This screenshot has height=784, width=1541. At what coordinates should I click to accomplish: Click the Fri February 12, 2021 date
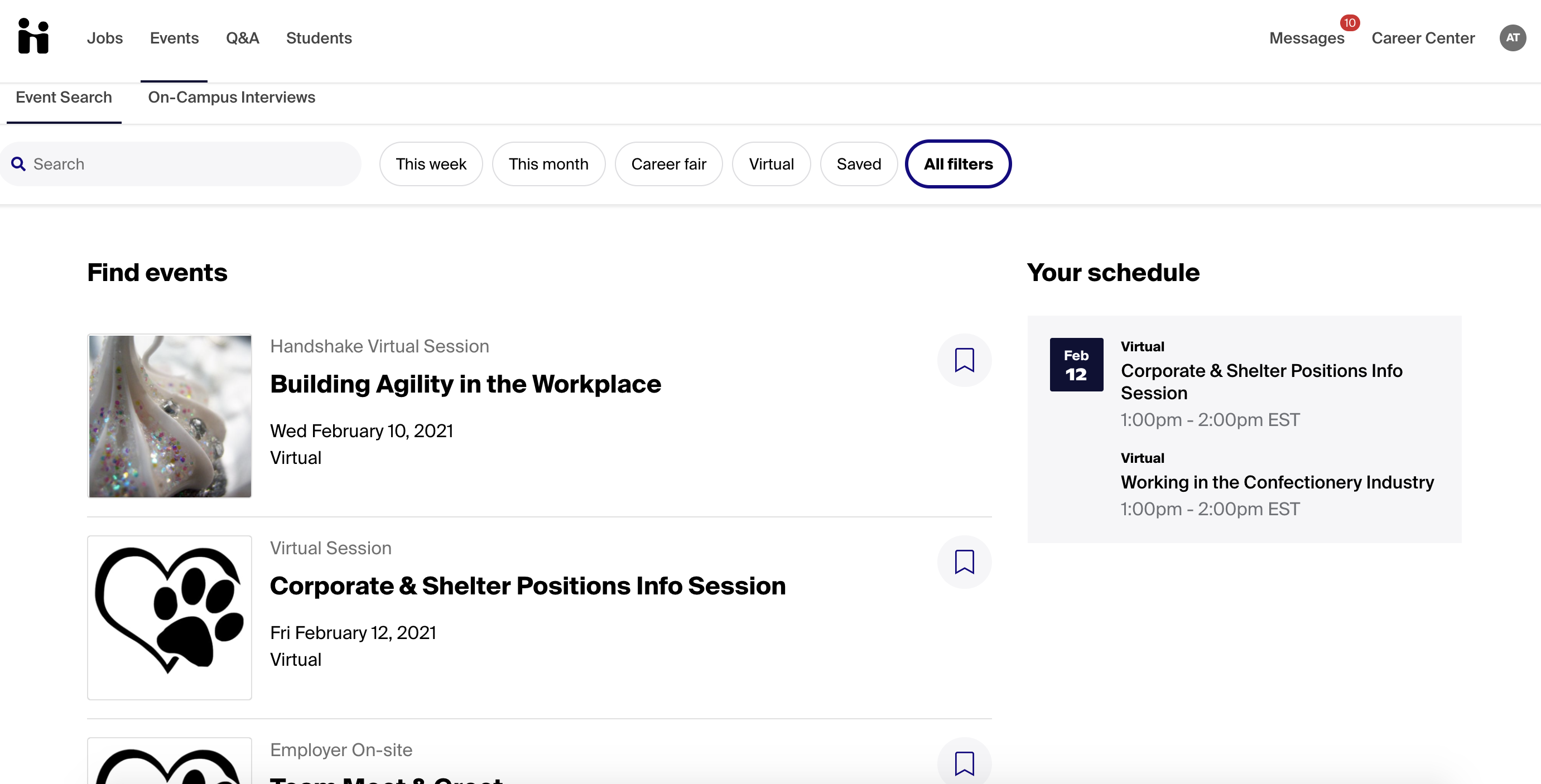pyautogui.click(x=353, y=633)
